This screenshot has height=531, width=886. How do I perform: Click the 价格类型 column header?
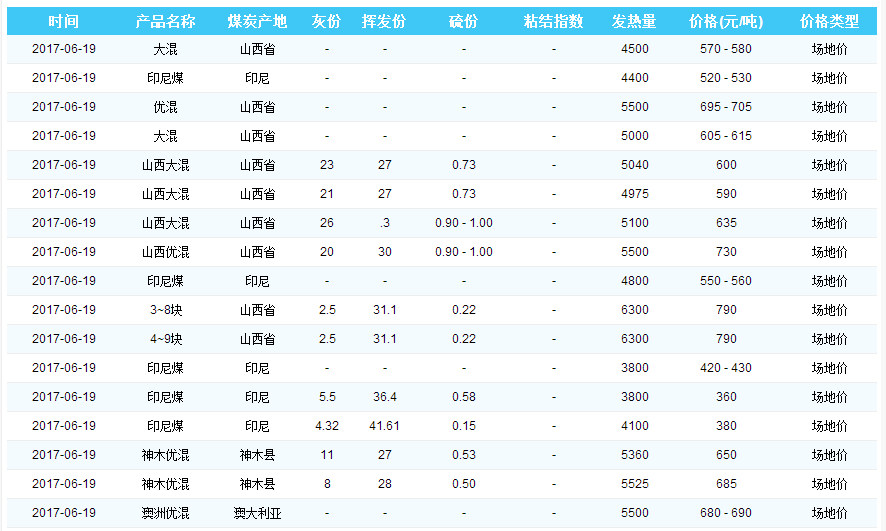click(x=829, y=21)
